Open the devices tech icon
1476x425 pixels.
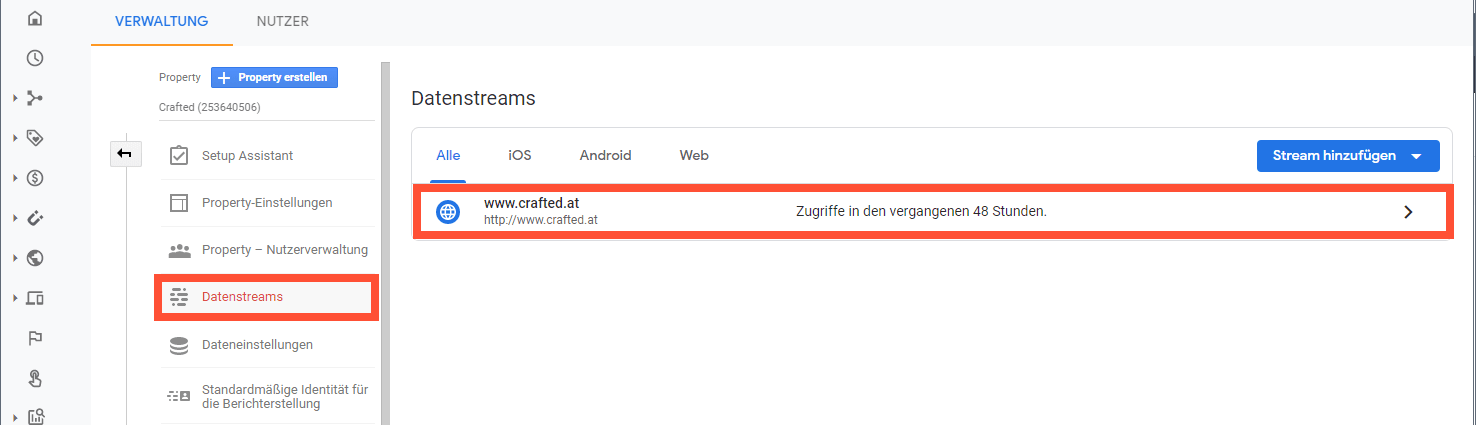pyautogui.click(x=35, y=298)
